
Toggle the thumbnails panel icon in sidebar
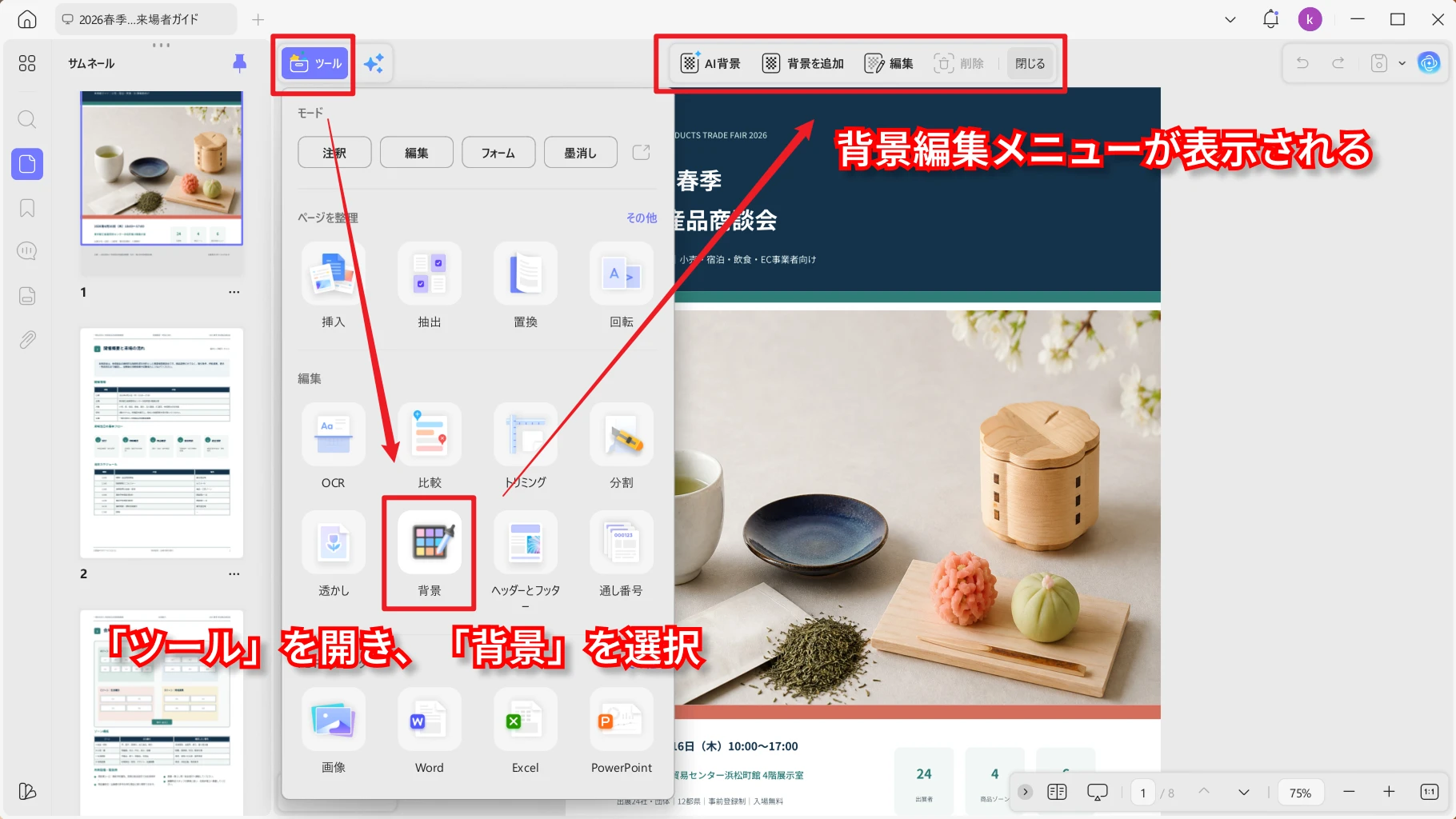[27, 164]
